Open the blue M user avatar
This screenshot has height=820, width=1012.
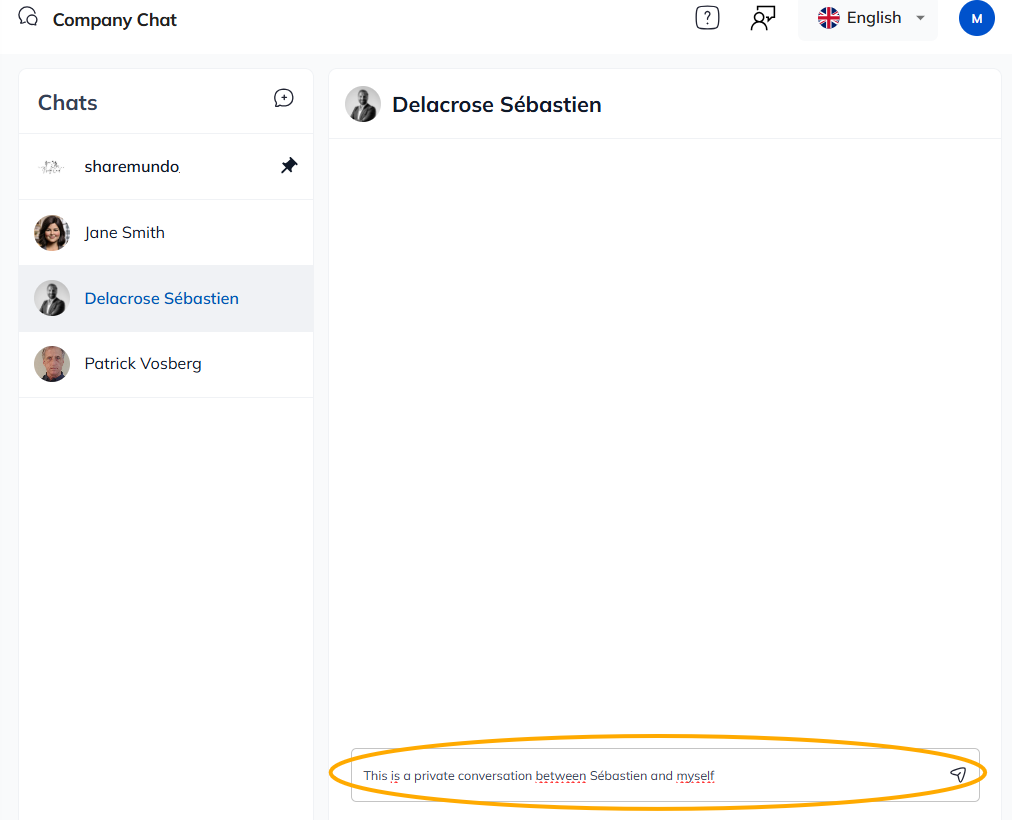976,18
